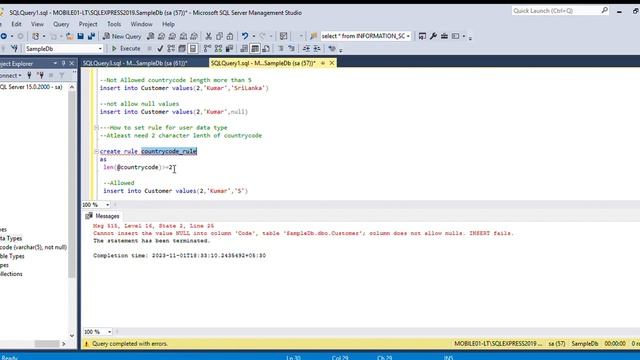
Task: Click the Parse checkmark icon
Action: tap(160, 49)
